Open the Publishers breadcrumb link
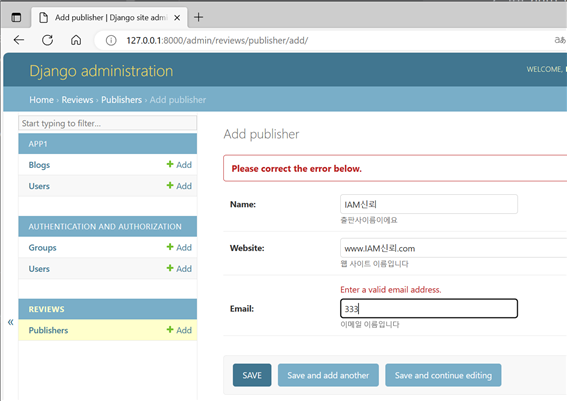This screenshot has width=569, height=403. 121,100
